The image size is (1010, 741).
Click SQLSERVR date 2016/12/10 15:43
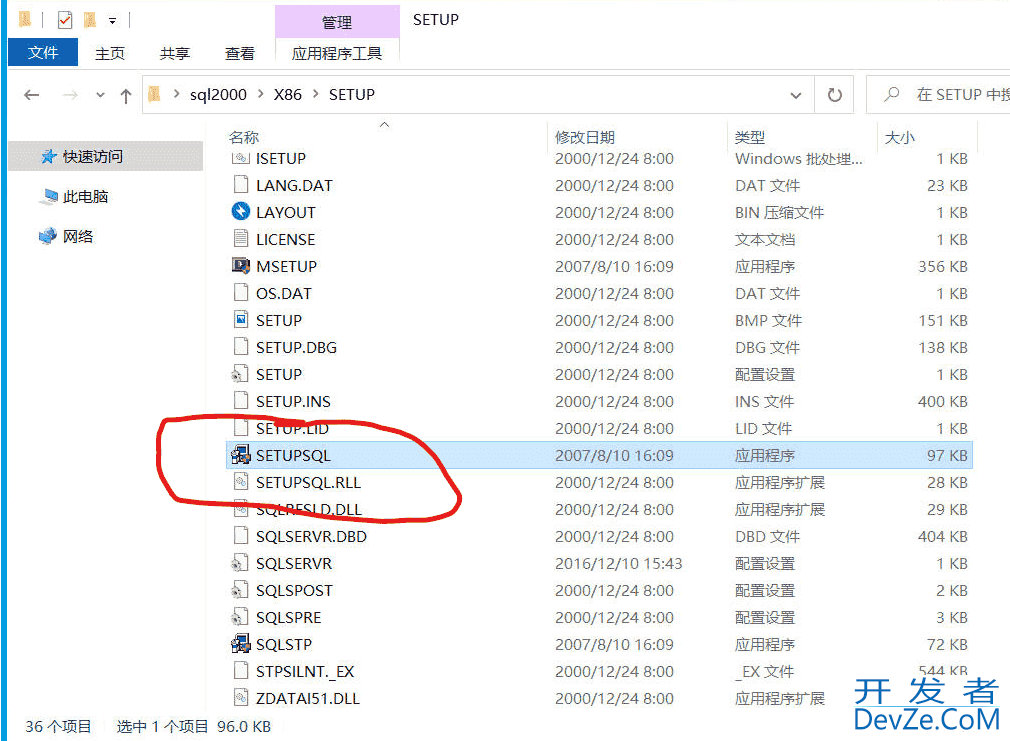click(x=618, y=564)
